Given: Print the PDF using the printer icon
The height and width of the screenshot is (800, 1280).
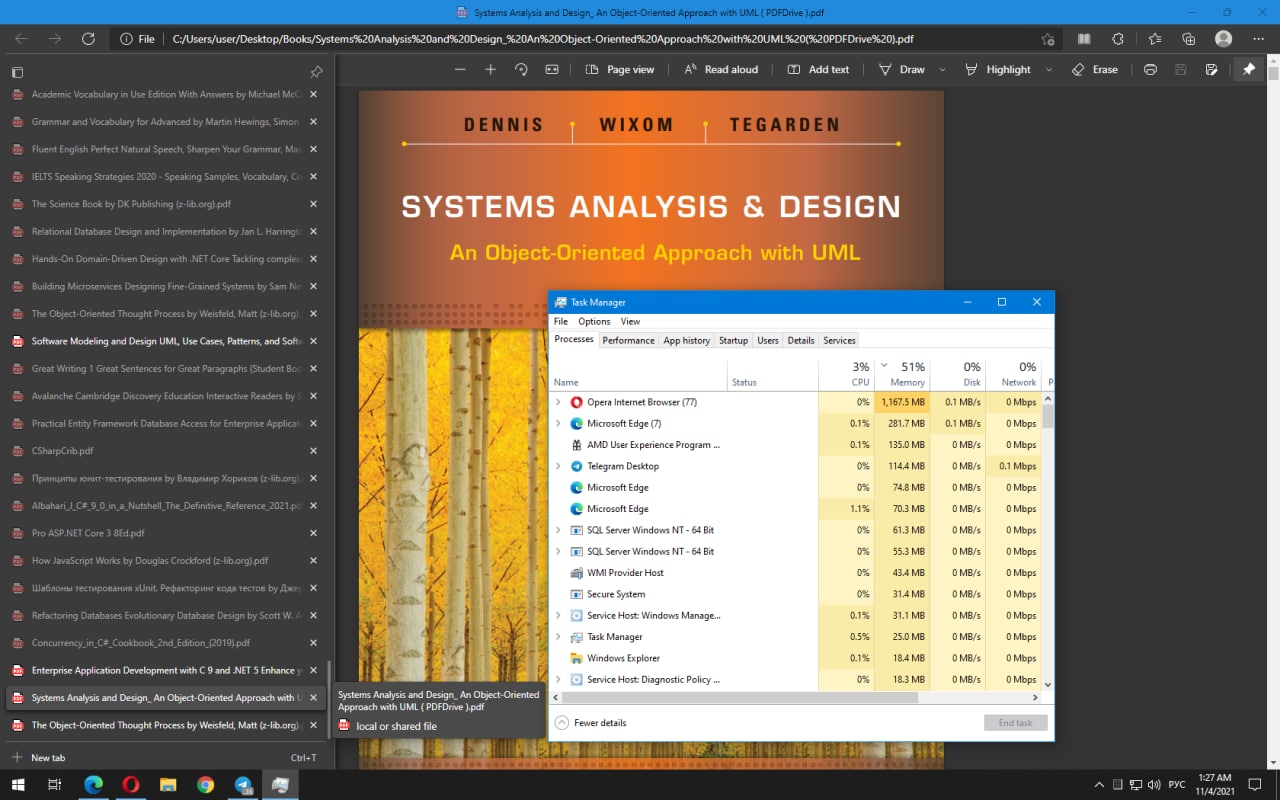Looking at the screenshot, I should (1150, 70).
